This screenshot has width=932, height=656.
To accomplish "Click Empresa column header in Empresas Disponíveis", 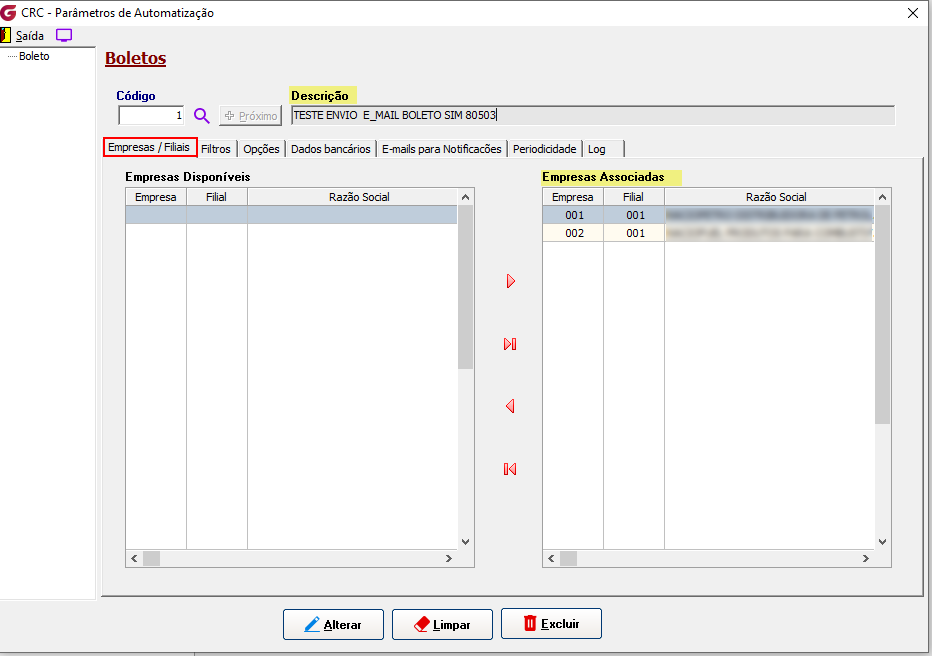I will click(x=156, y=197).
